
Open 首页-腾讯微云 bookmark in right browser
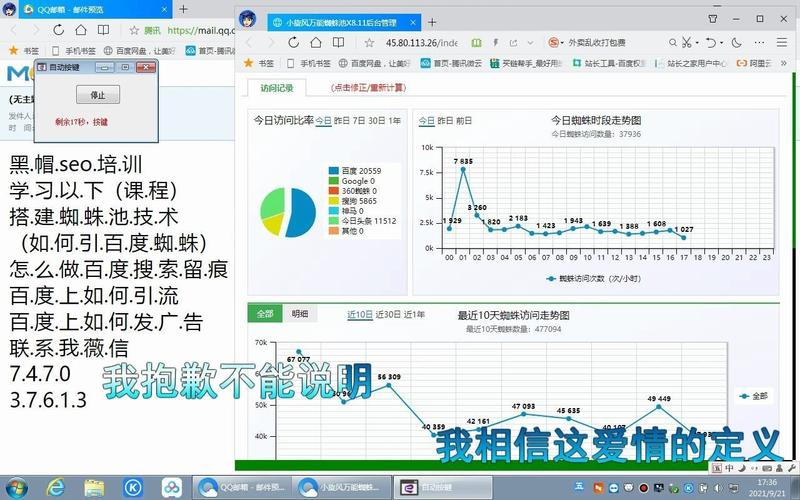click(x=451, y=63)
